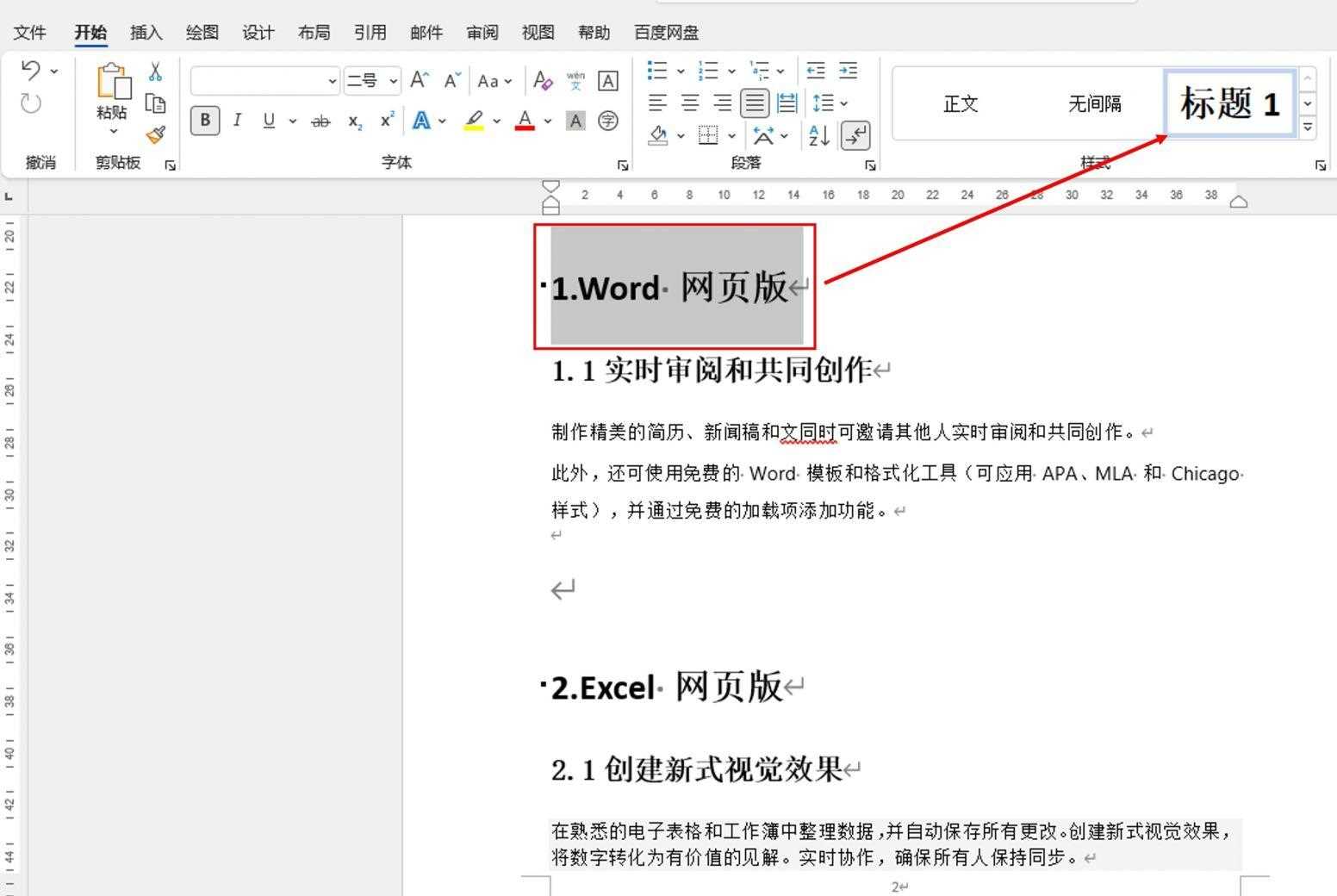Cut selection with the scissors icon
The image size is (1337, 896).
point(155,72)
